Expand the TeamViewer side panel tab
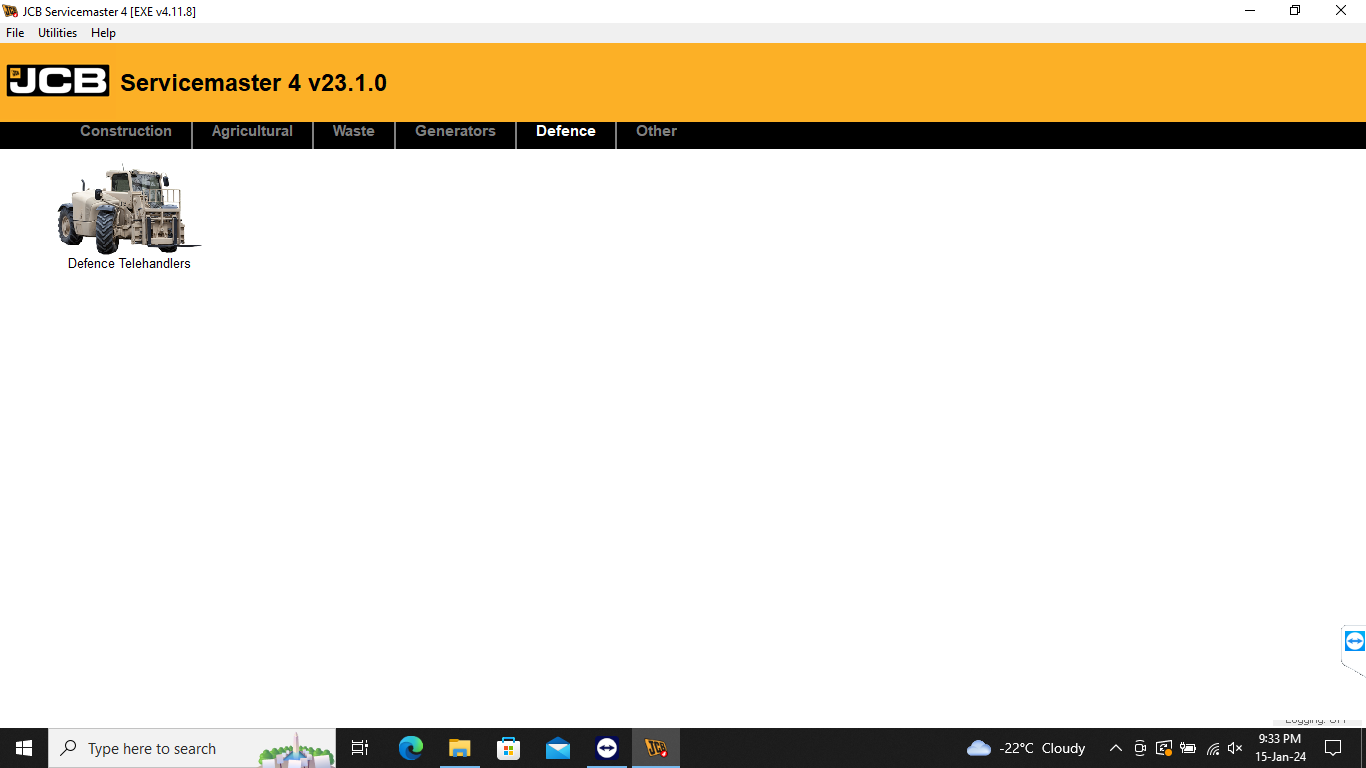Screen dimensions: 1366x768 point(1354,641)
